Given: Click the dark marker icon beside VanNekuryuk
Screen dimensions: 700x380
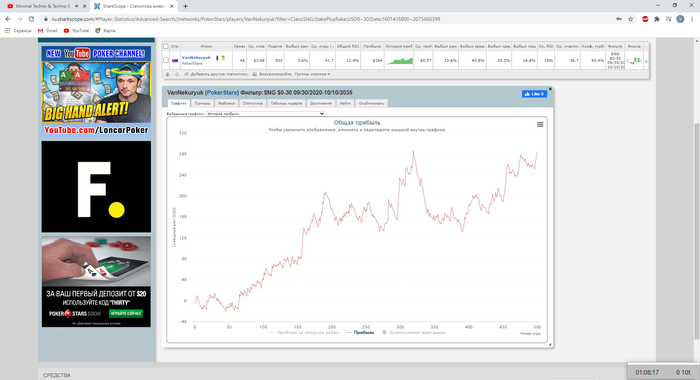Looking at the screenshot, I should [x=217, y=58].
